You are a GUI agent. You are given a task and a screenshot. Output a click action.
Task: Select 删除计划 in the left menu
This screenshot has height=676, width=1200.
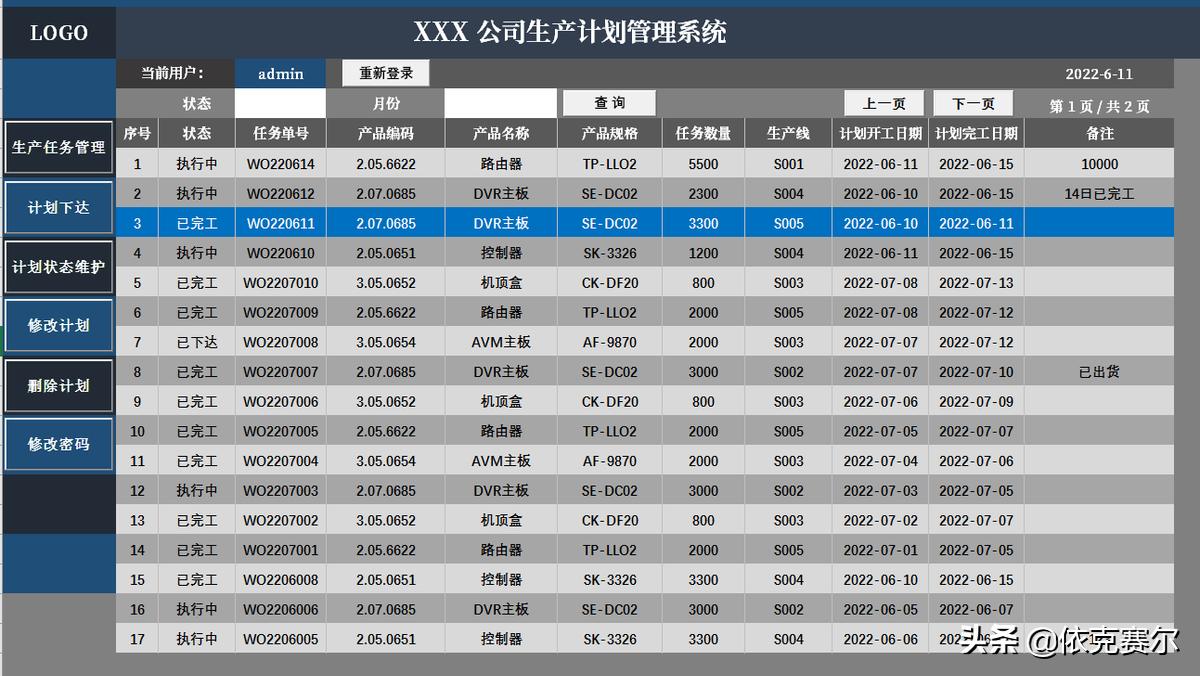point(58,385)
